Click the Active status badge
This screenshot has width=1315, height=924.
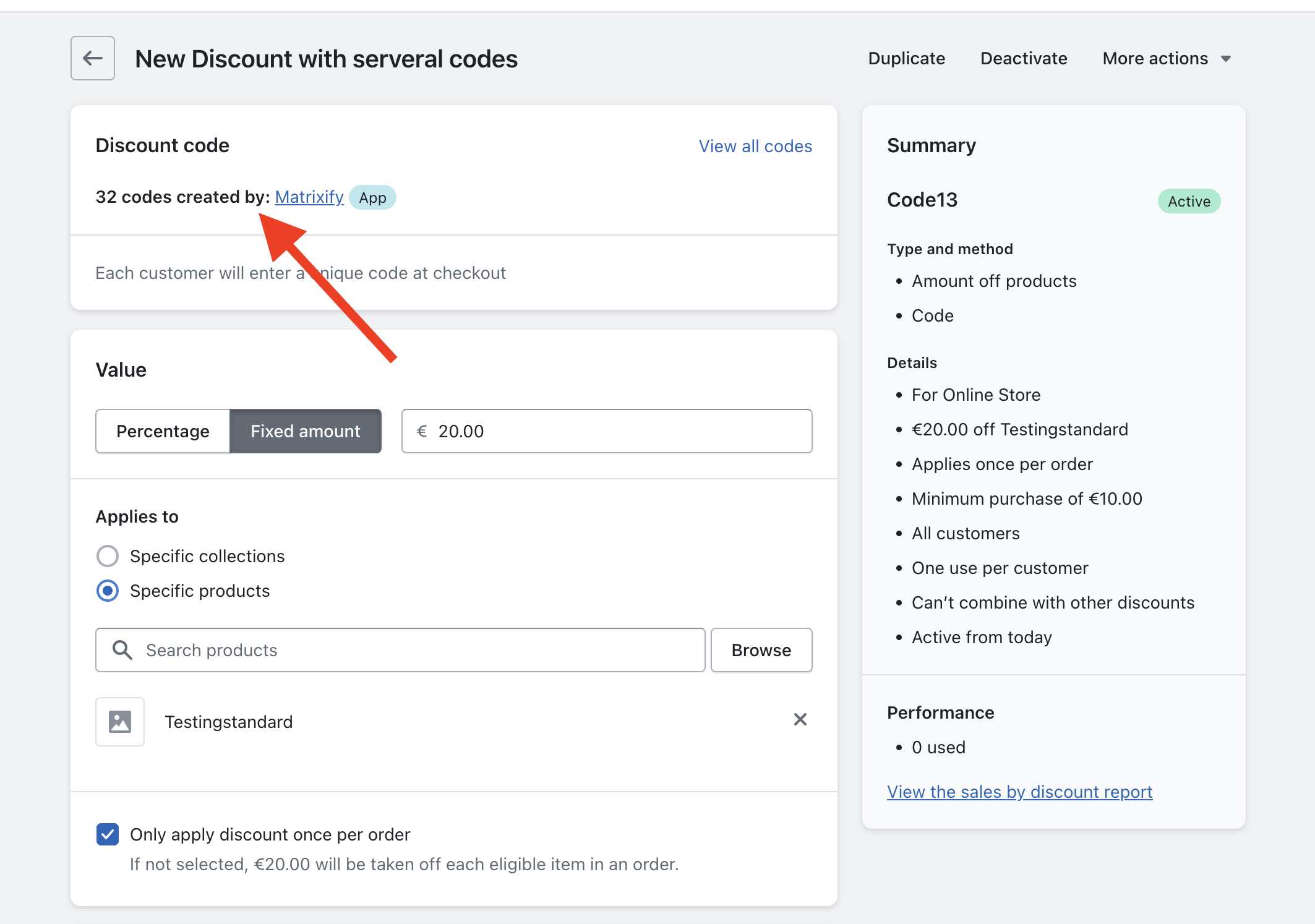pyautogui.click(x=1188, y=201)
